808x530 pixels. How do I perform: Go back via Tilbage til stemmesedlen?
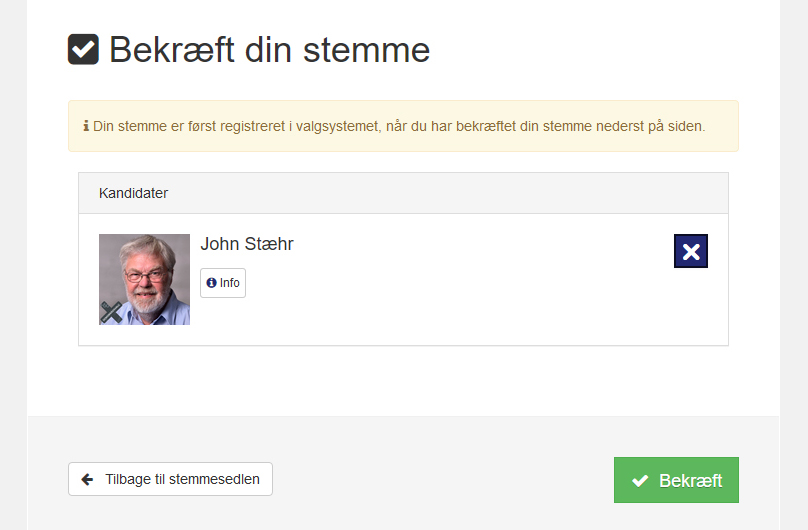pos(170,479)
